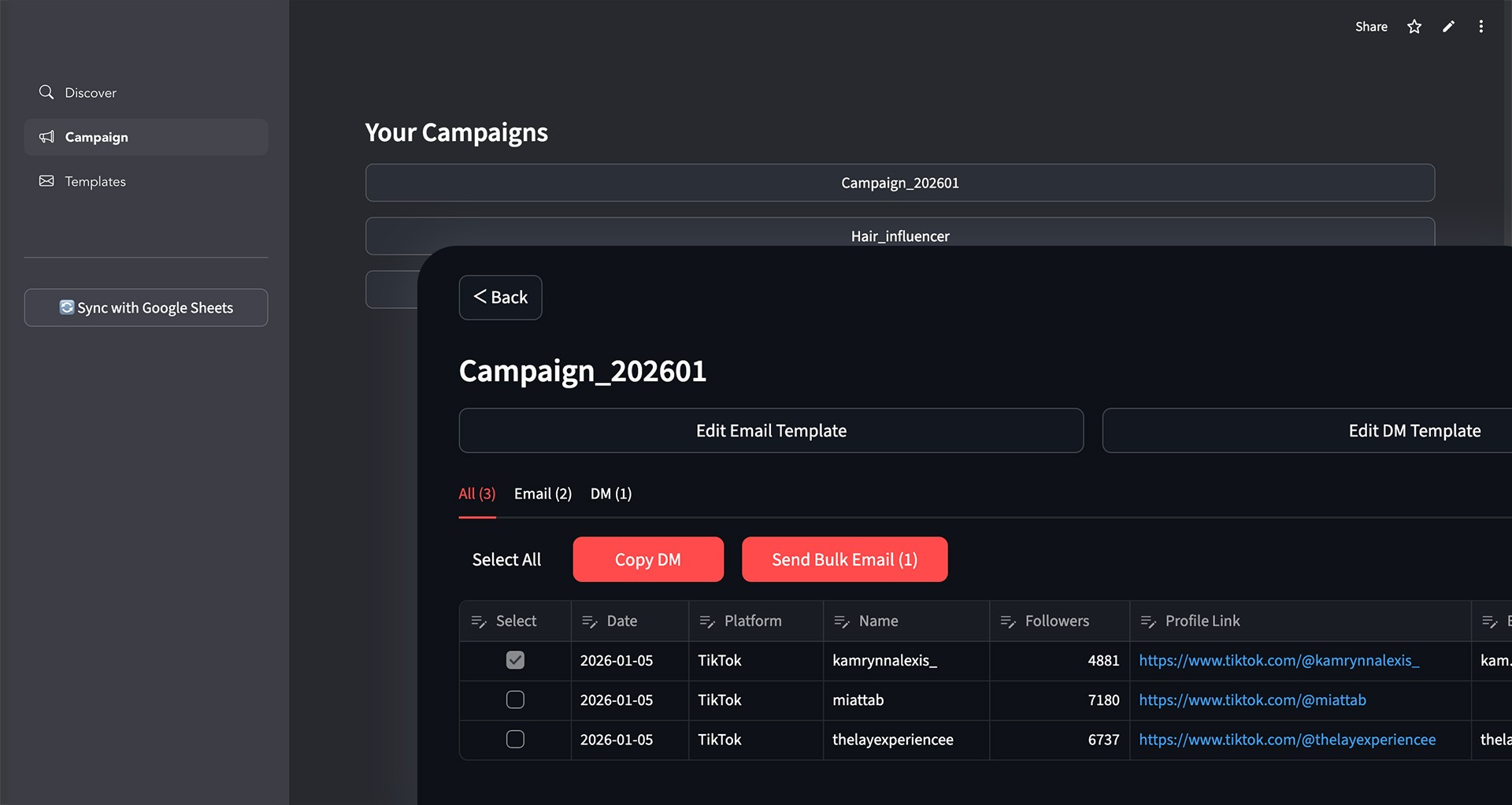This screenshot has height=805, width=1512.
Task: Click the Date column header icon
Action: pos(589,621)
